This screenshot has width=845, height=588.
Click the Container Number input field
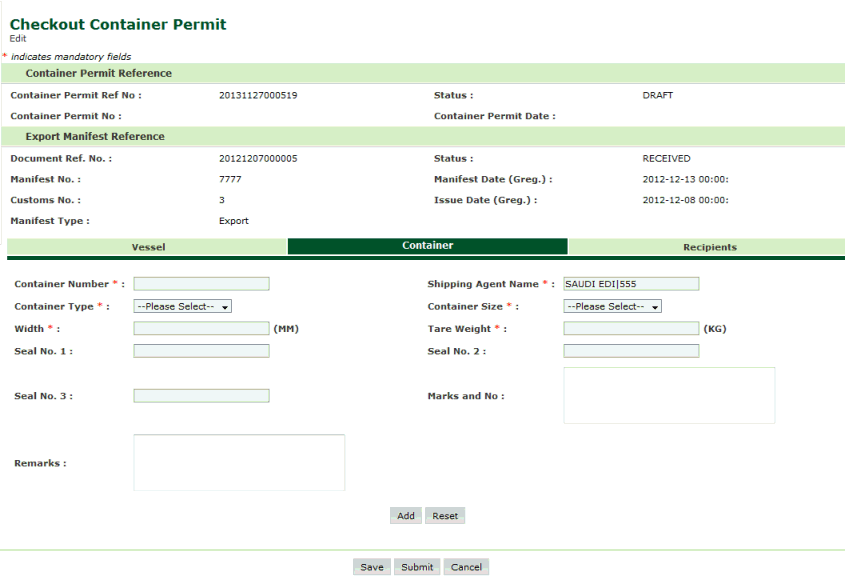[201, 284]
